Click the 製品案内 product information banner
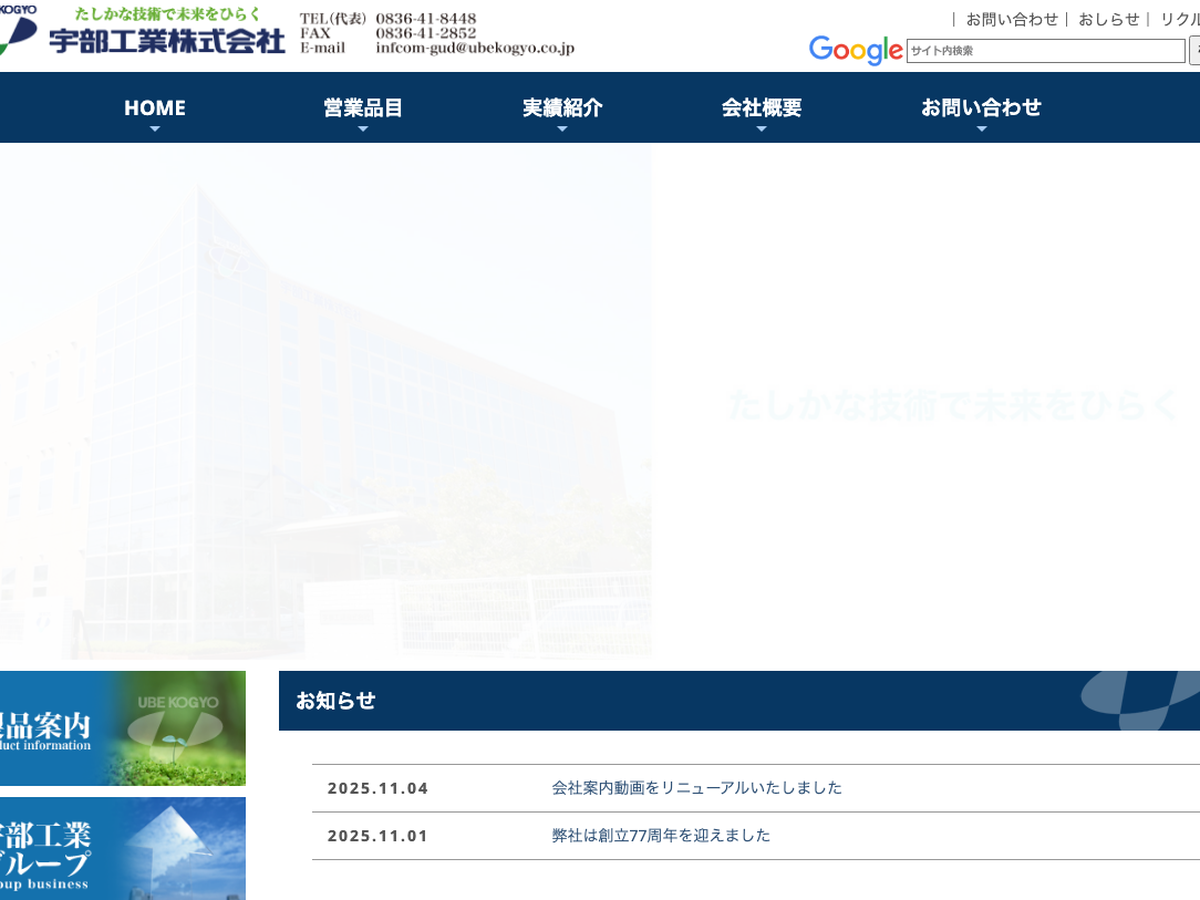This screenshot has width=1200, height=900. (x=122, y=728)
